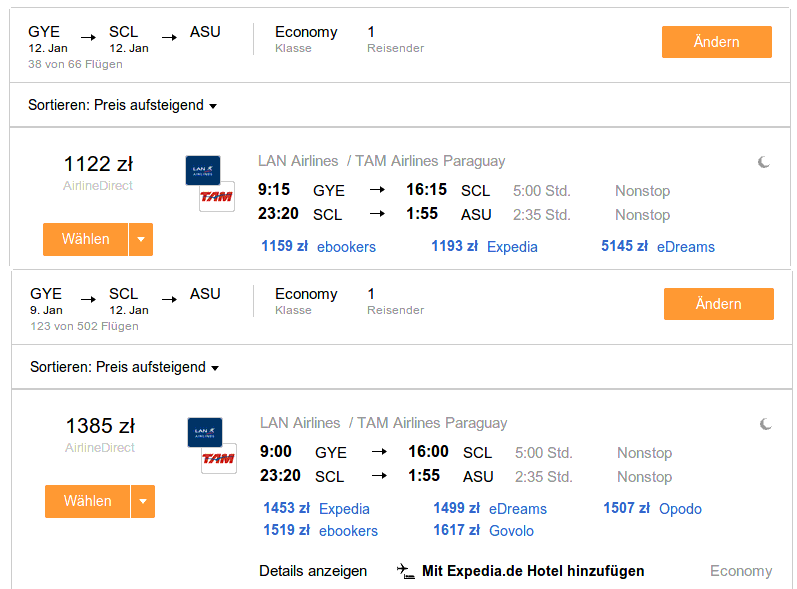Show flight details via Details anzeigen

click(313, 571)
